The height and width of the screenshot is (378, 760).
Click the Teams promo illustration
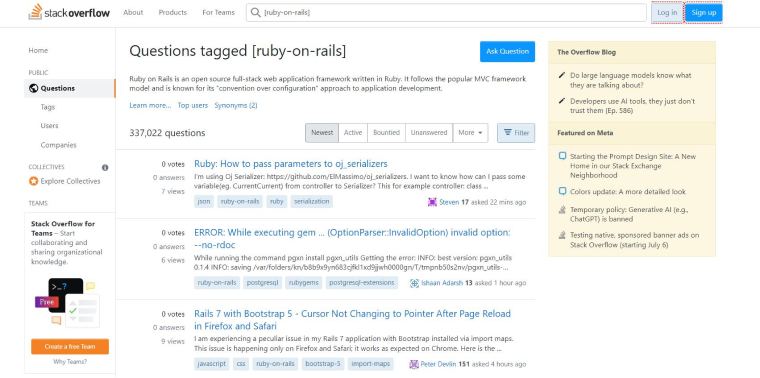tap(67, 302)
